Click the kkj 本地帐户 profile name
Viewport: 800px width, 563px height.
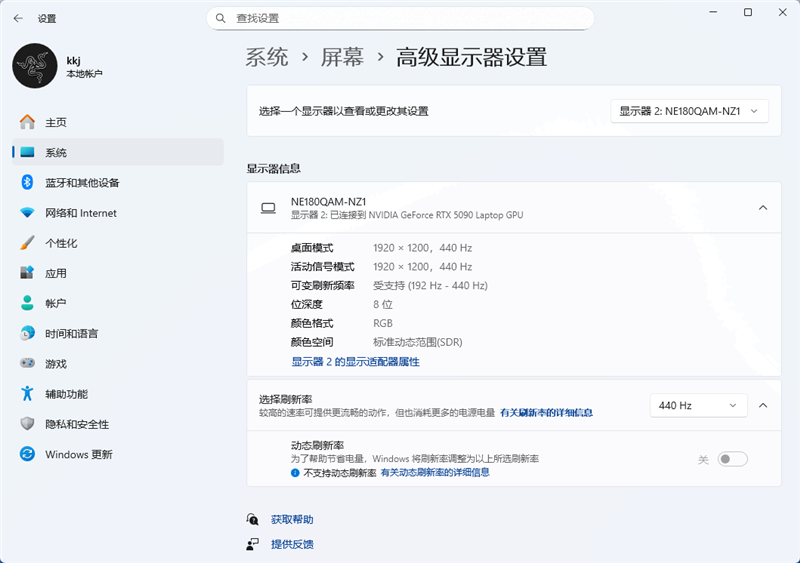[84, 67]
